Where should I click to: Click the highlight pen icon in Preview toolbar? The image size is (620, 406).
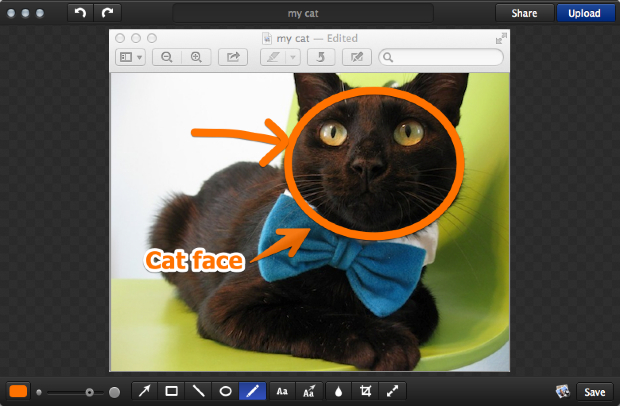pos(273,57)
